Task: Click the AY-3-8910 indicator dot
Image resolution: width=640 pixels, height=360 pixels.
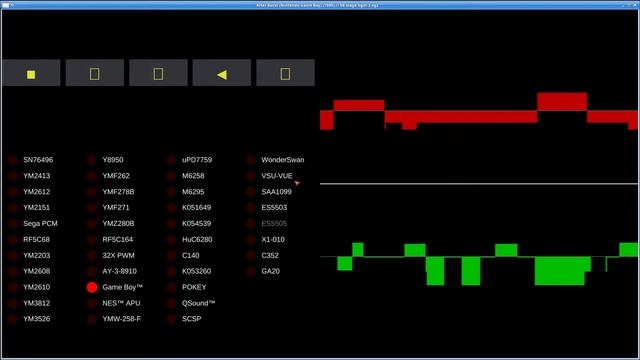Action: point(92,271)
